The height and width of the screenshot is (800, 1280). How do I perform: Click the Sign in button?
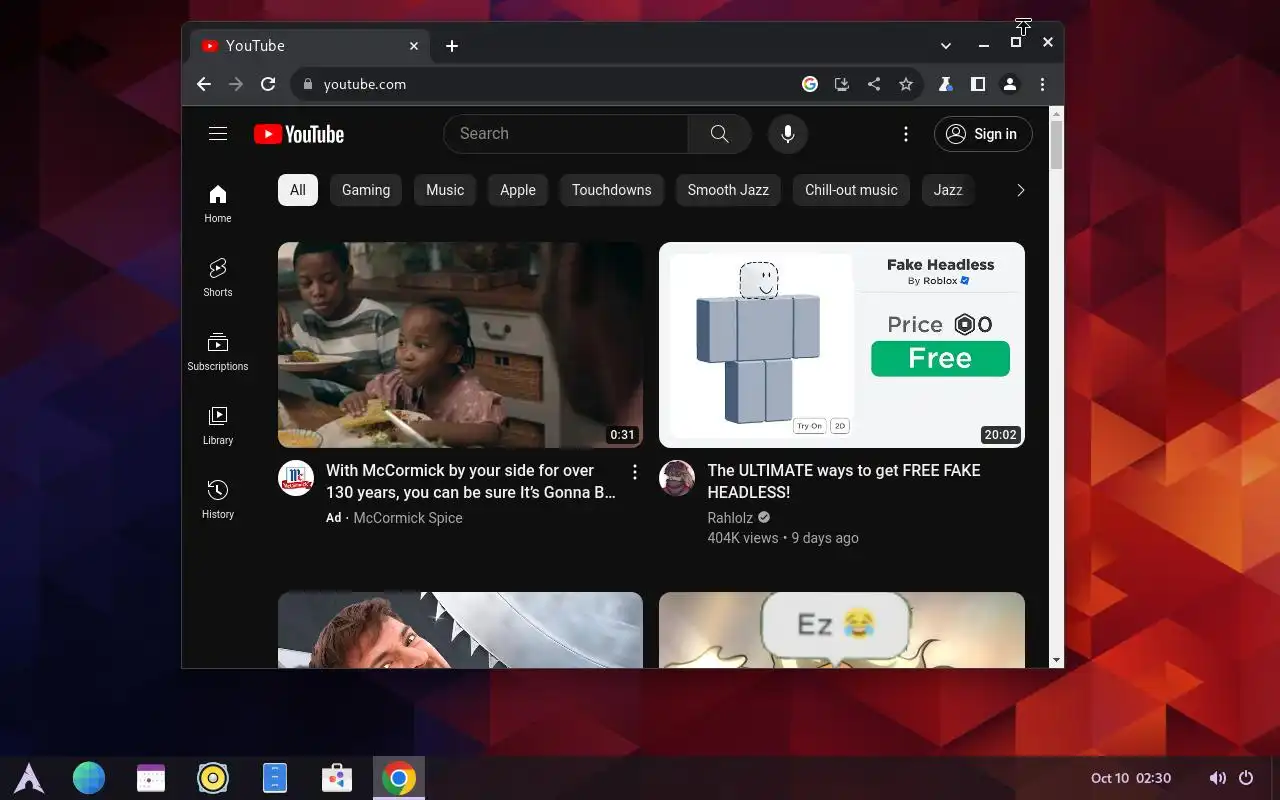983,134
